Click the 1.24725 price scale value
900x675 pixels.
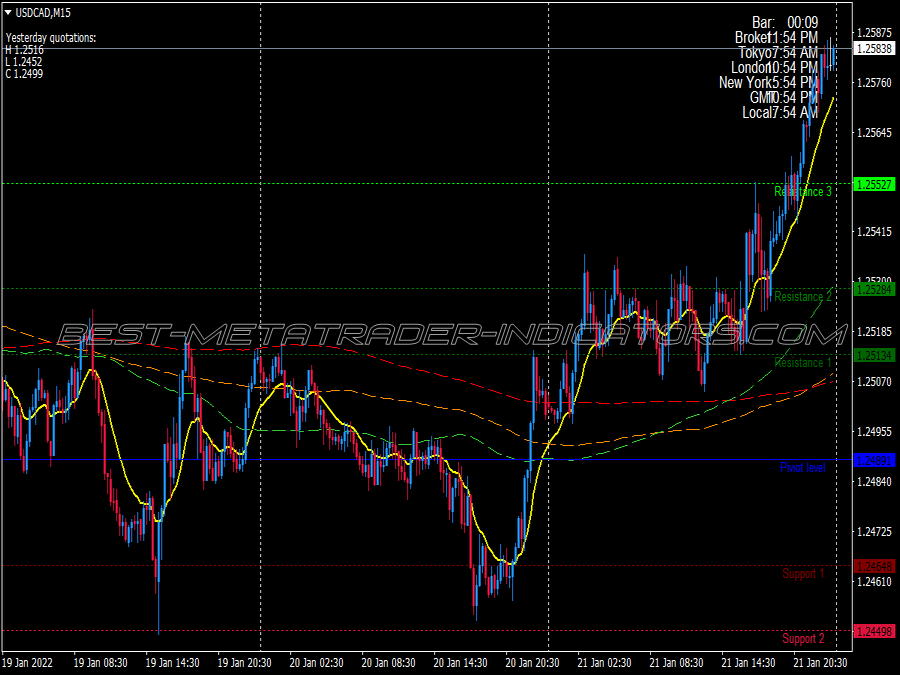[x=874, y=532]
